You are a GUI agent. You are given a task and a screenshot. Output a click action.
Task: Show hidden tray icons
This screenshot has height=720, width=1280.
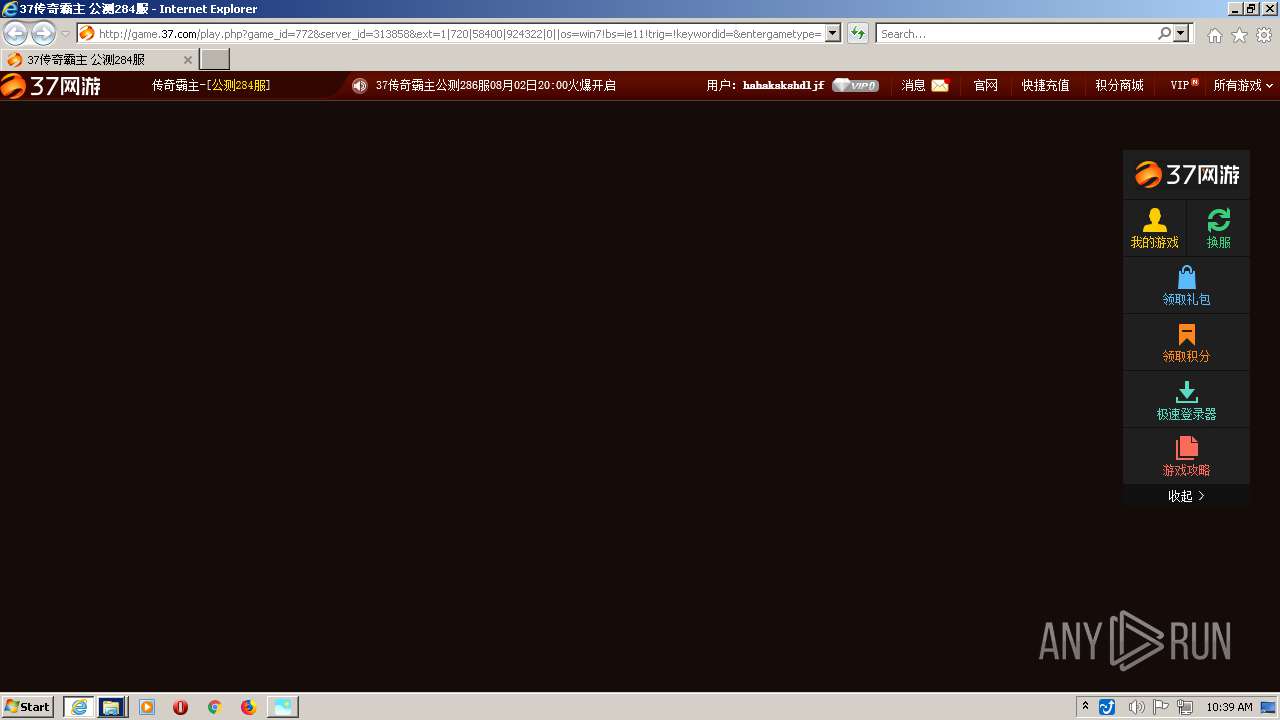[x=1085, y=707]
